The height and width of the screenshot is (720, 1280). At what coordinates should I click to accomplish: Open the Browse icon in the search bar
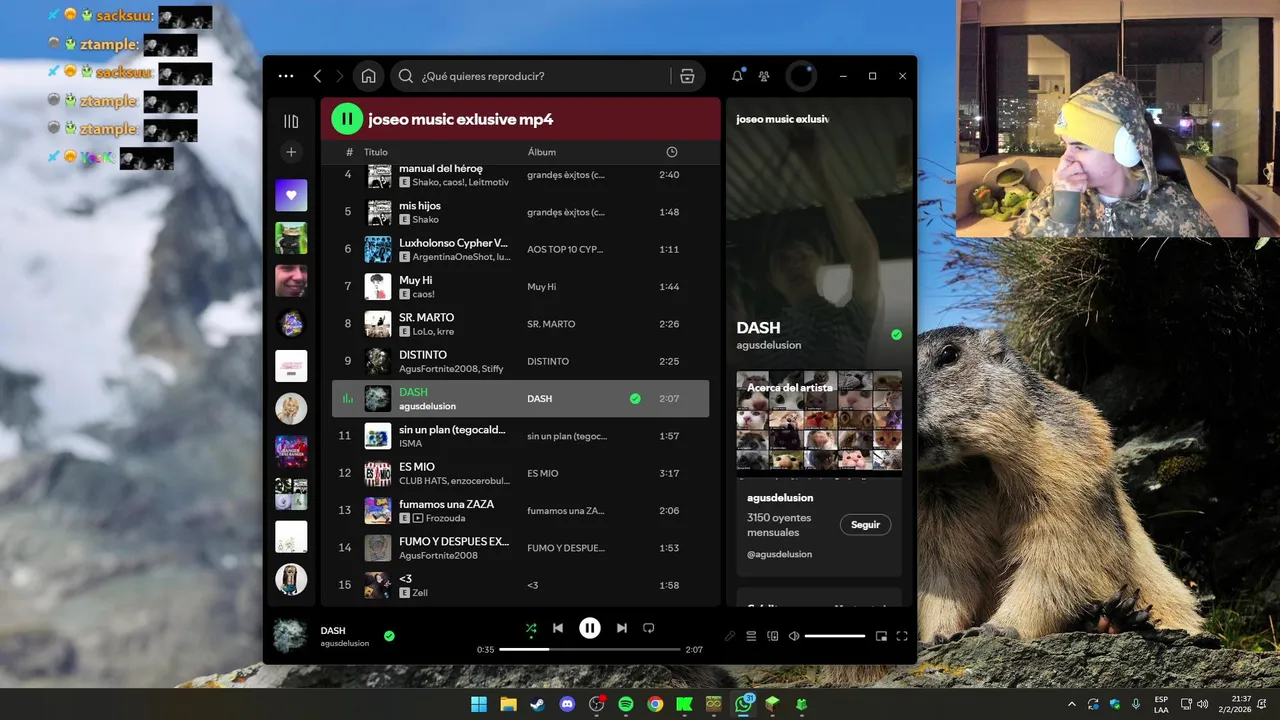[687, 76]
